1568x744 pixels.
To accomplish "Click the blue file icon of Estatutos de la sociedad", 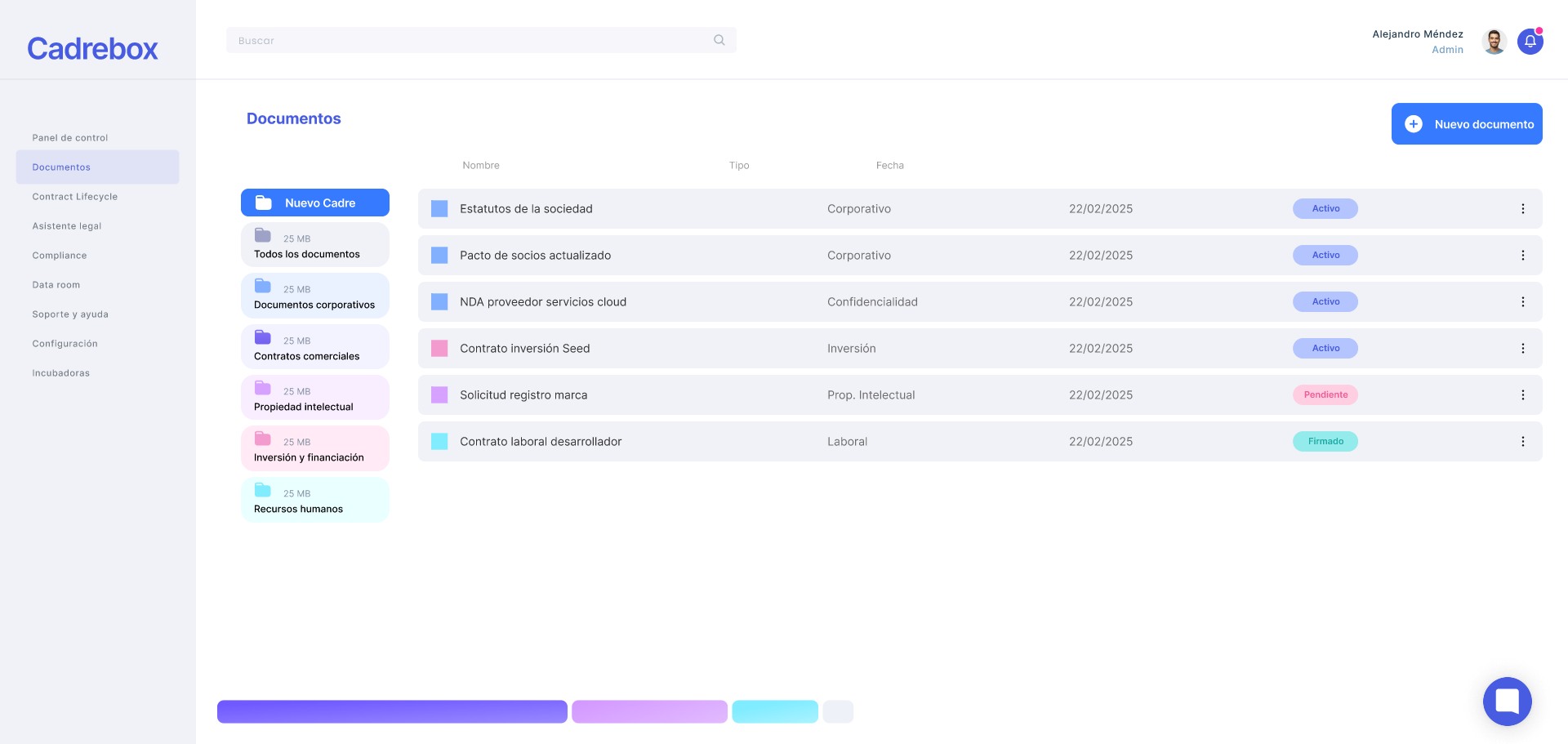I will 439,209.
